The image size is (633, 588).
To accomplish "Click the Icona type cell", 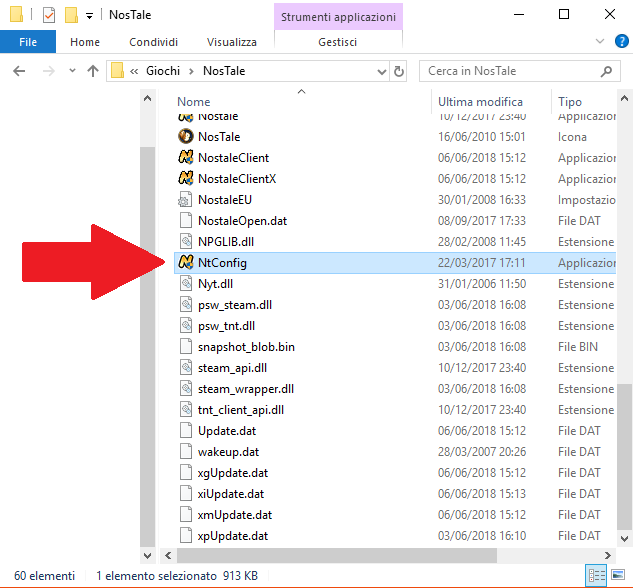I will [x=572, y=137].
